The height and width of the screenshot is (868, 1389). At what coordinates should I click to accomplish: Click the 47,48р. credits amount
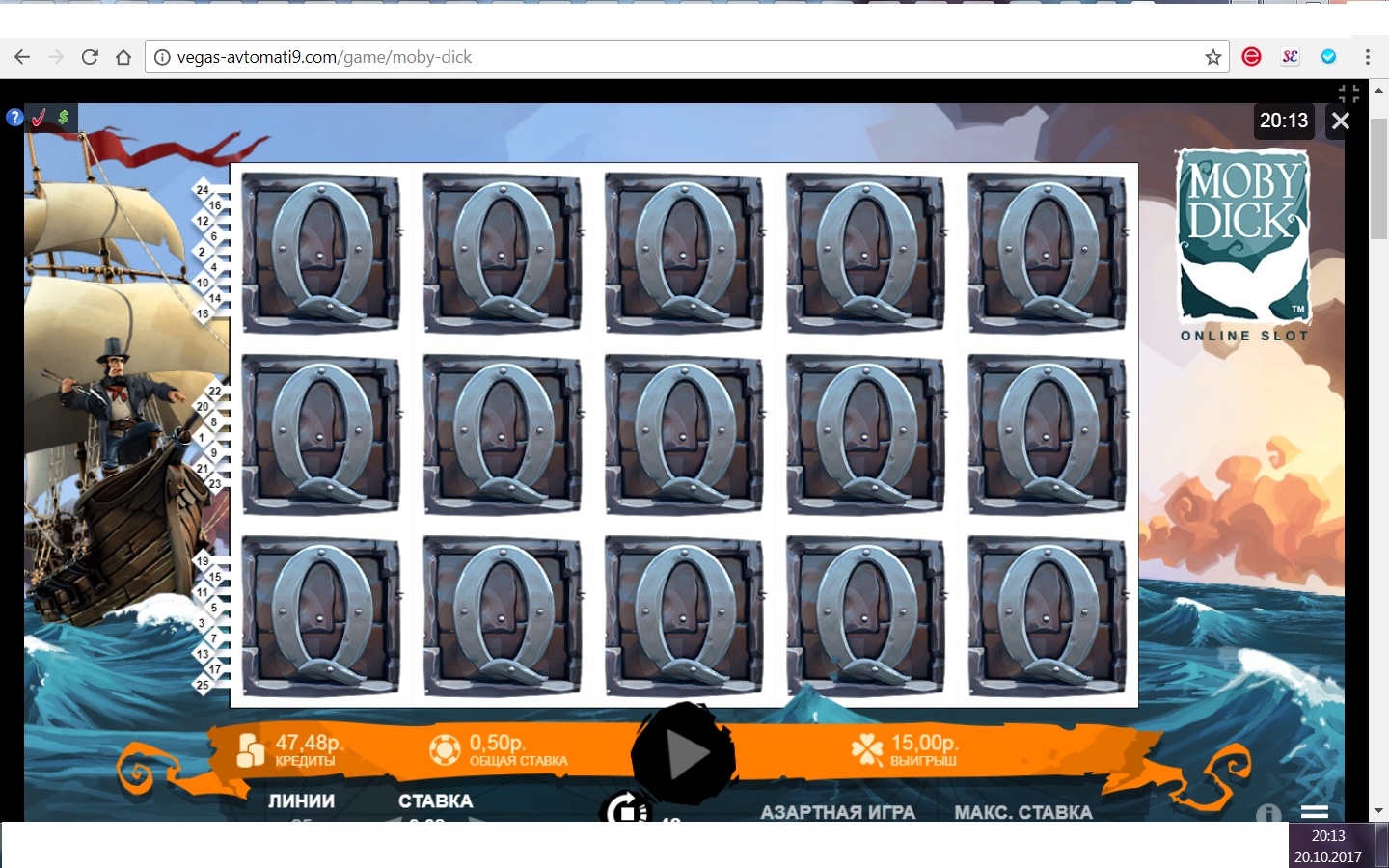[309, 743]
